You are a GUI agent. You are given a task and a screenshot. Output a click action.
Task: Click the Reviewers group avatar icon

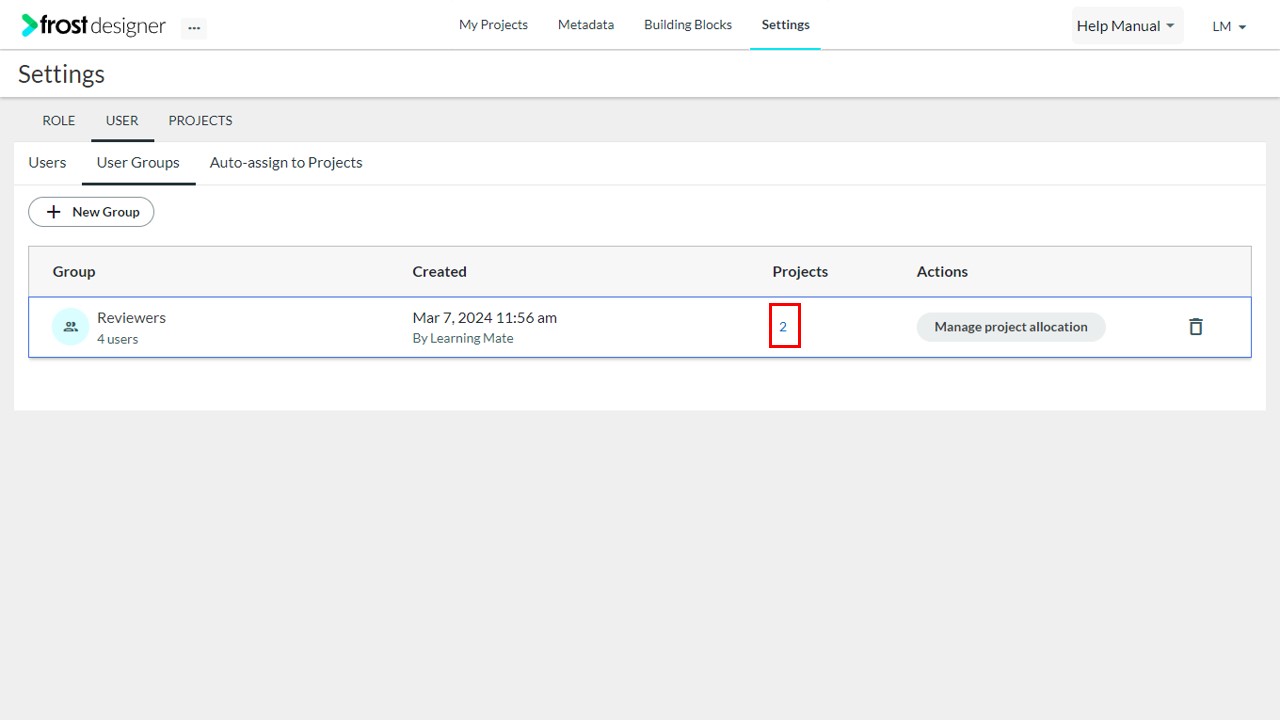pyautogui.click(x=70, y=326)
